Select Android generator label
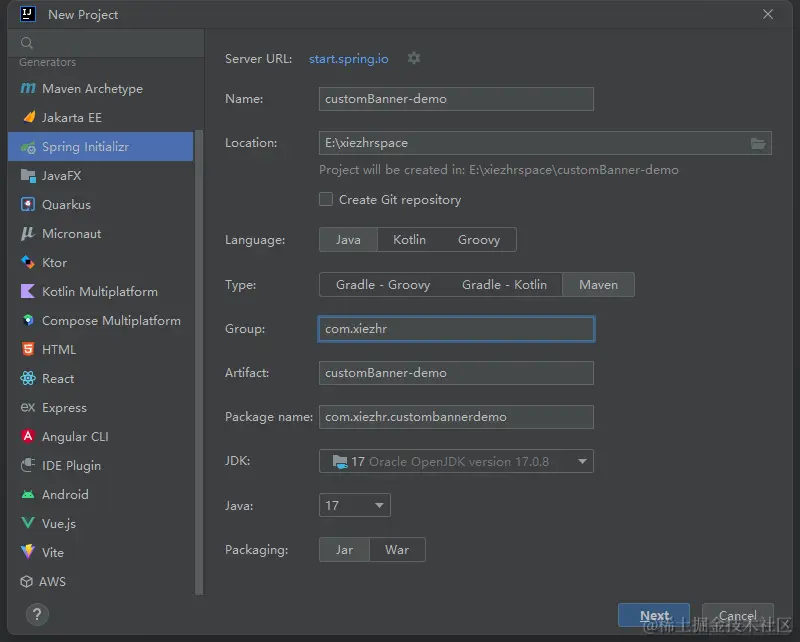Screen dimensions: 800x642 click(x=65, y=495)
